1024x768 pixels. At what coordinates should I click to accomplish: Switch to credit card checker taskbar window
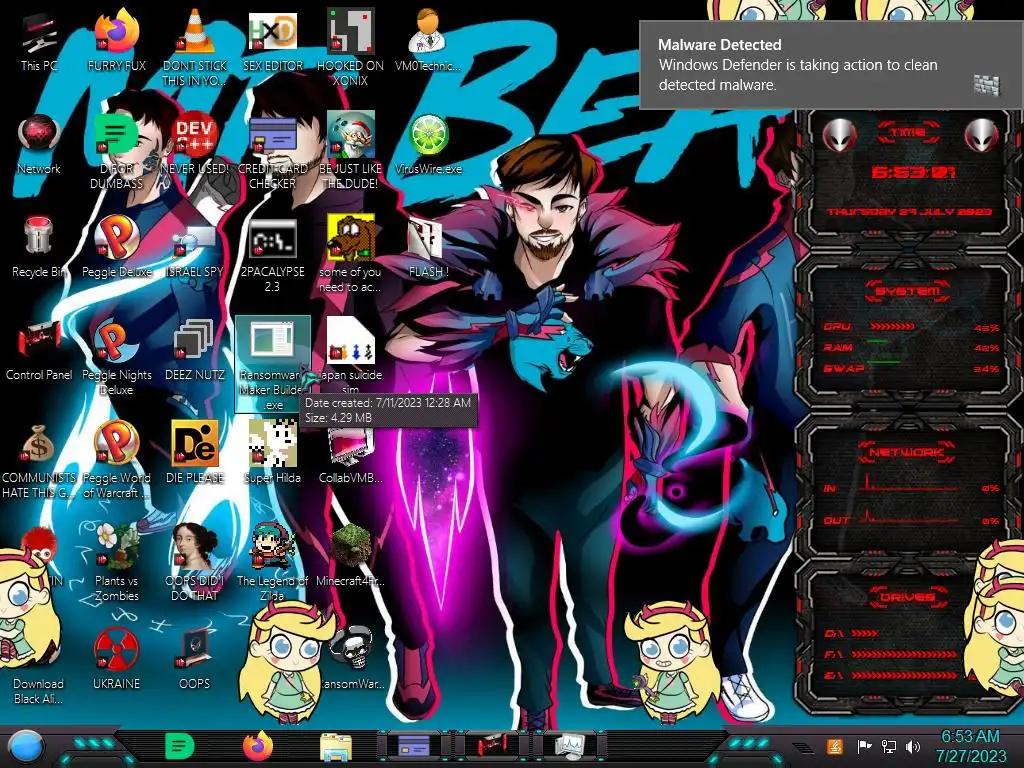click(414, 746)
